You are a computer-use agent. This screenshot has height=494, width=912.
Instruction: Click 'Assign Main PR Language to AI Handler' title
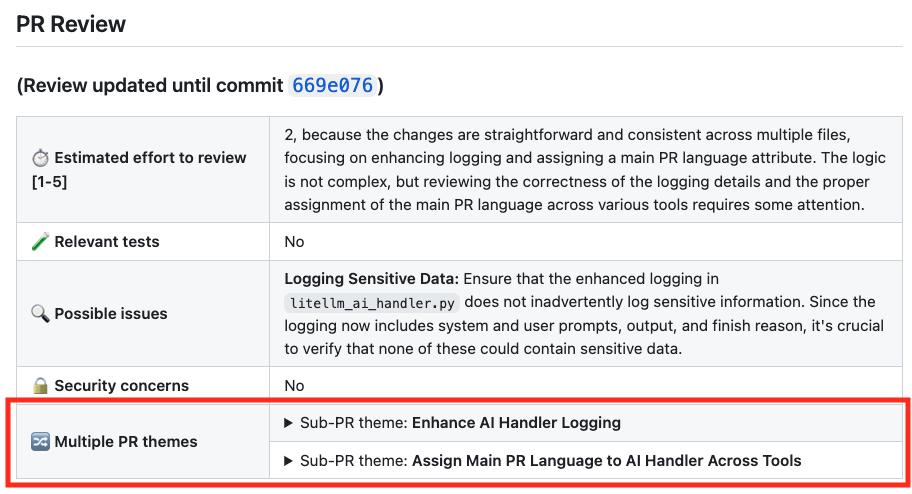(606, 461)
